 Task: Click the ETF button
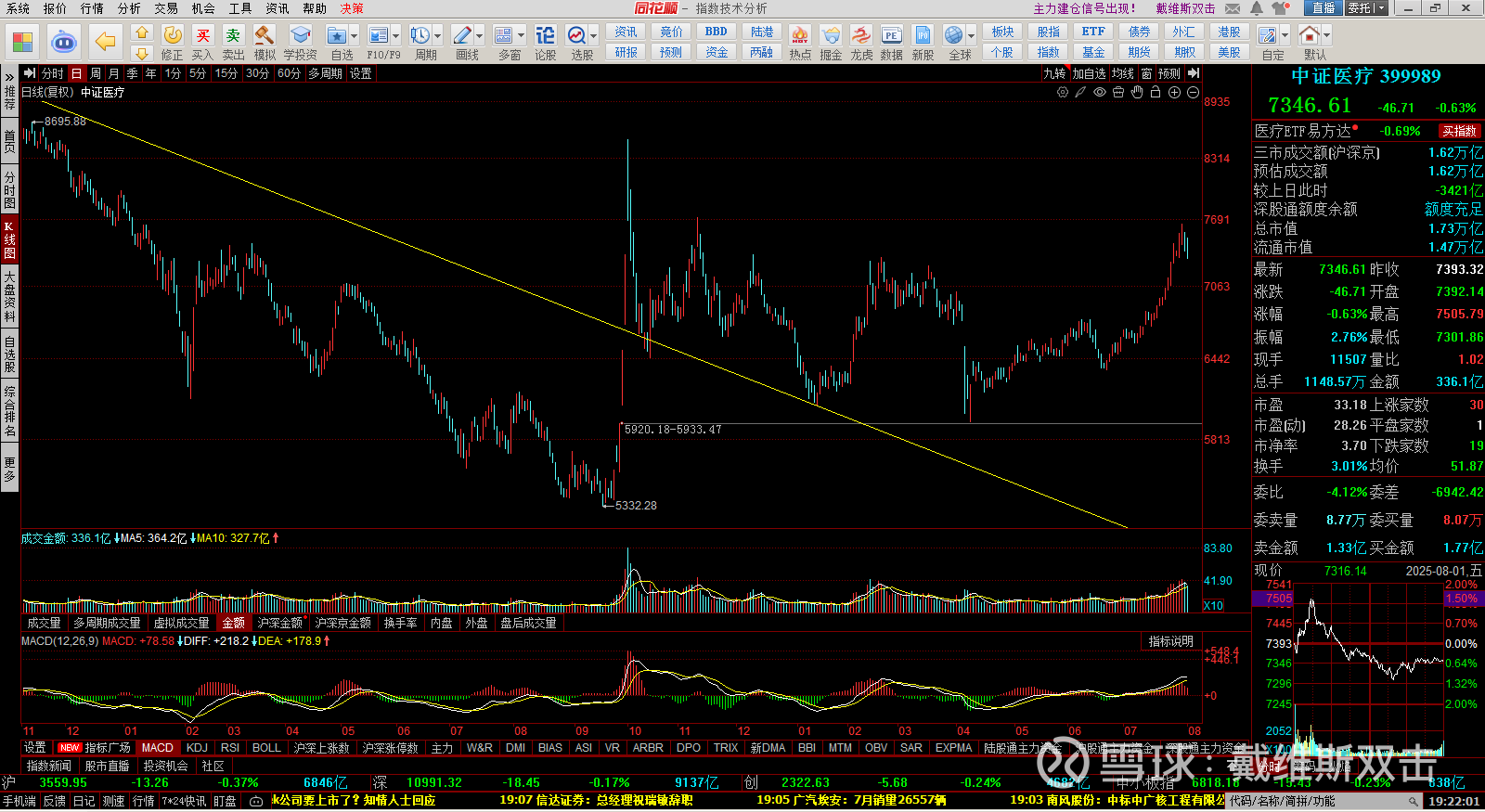point(1093,32)
